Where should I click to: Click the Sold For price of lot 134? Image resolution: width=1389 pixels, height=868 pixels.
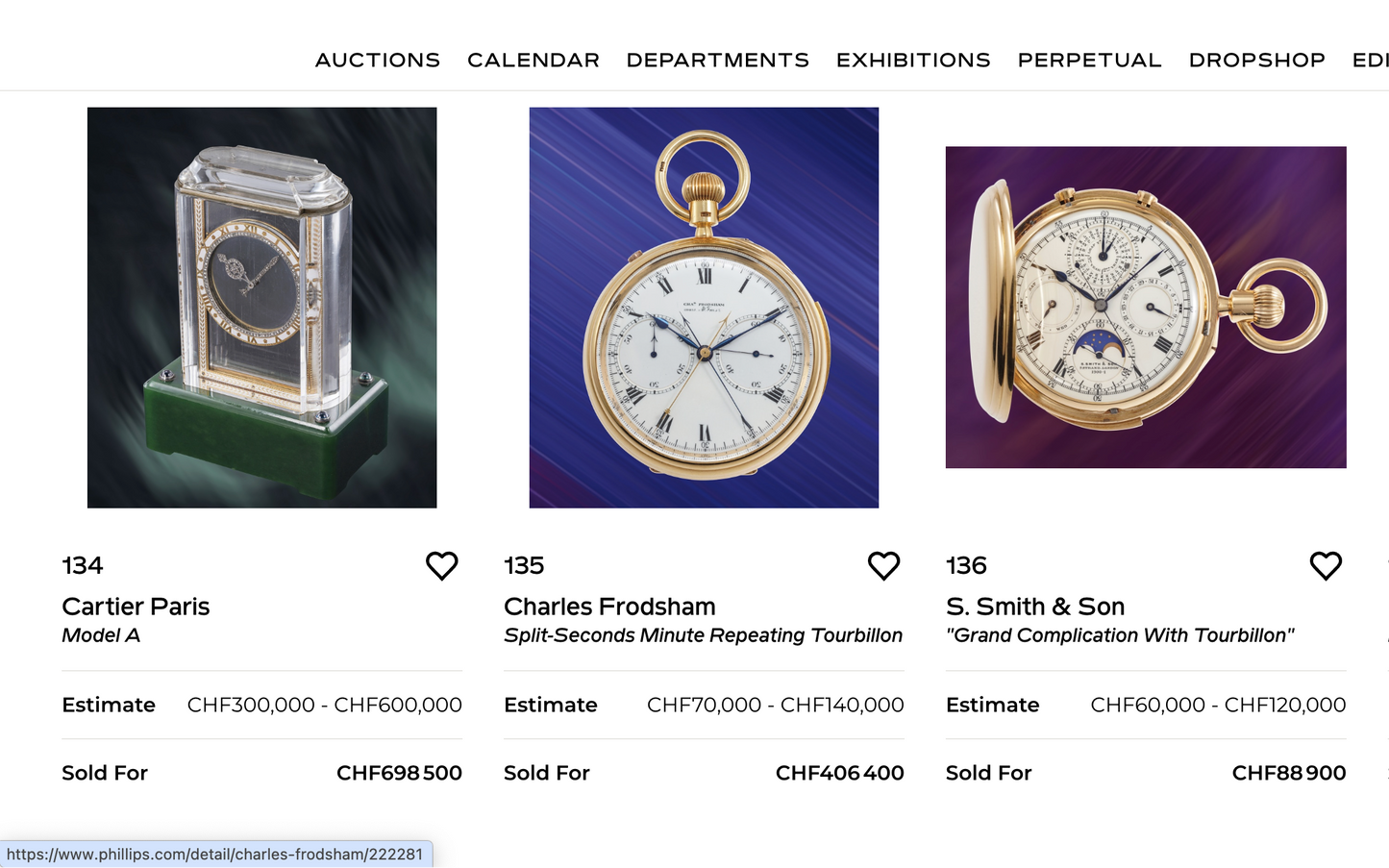(399, 773)
